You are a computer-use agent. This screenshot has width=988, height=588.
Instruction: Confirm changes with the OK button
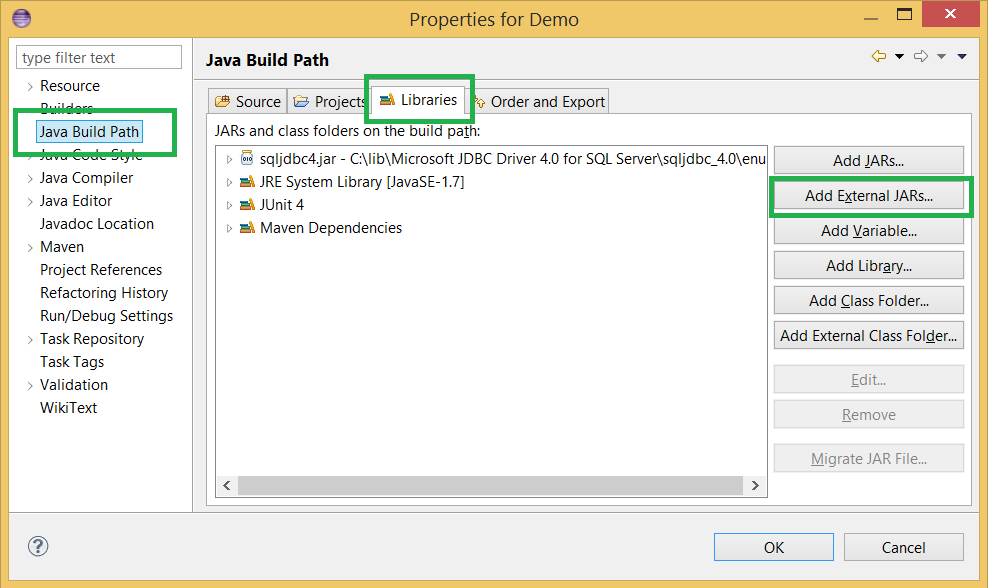click(773, 547)
